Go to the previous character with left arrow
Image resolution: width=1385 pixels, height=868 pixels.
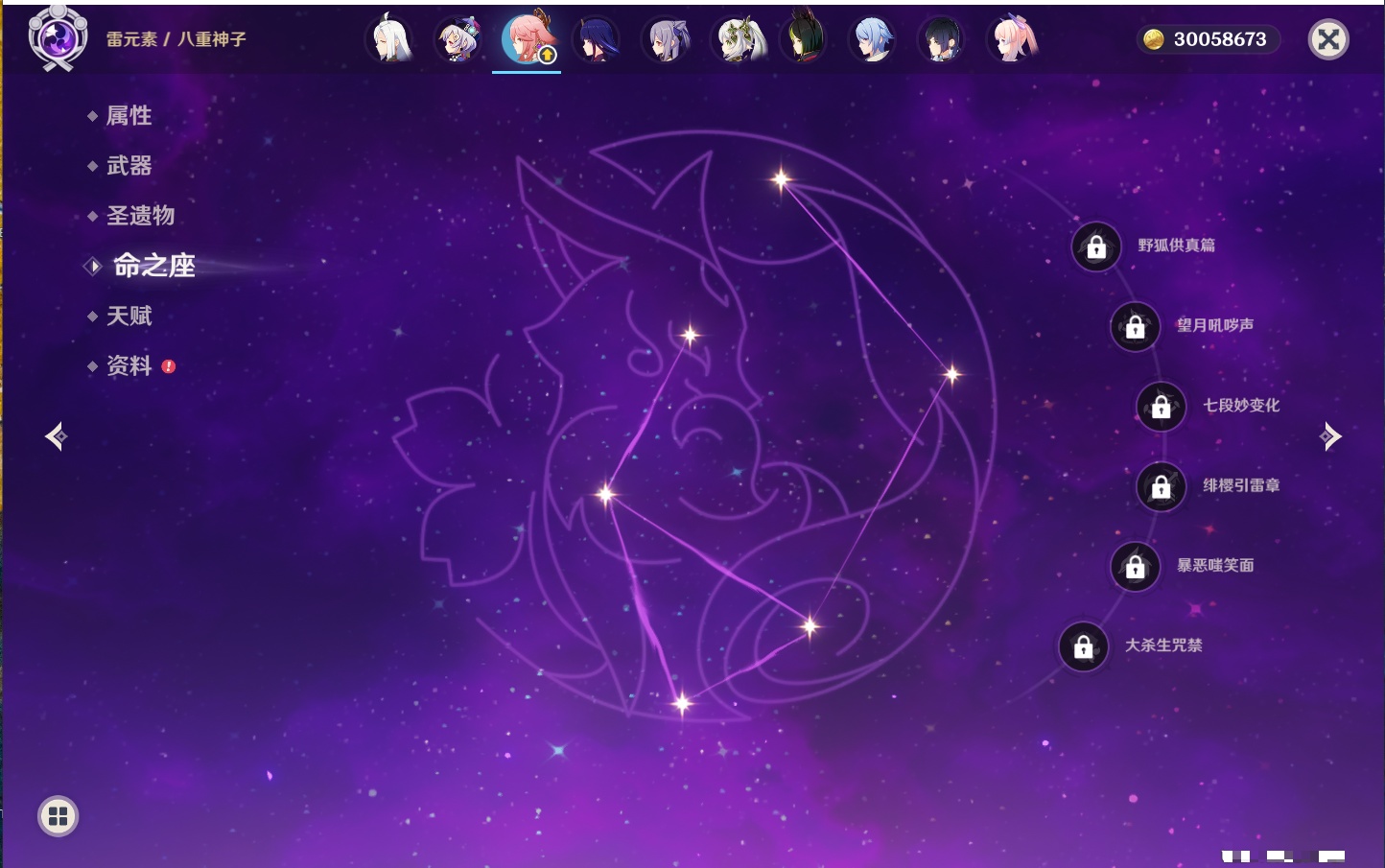57,436
